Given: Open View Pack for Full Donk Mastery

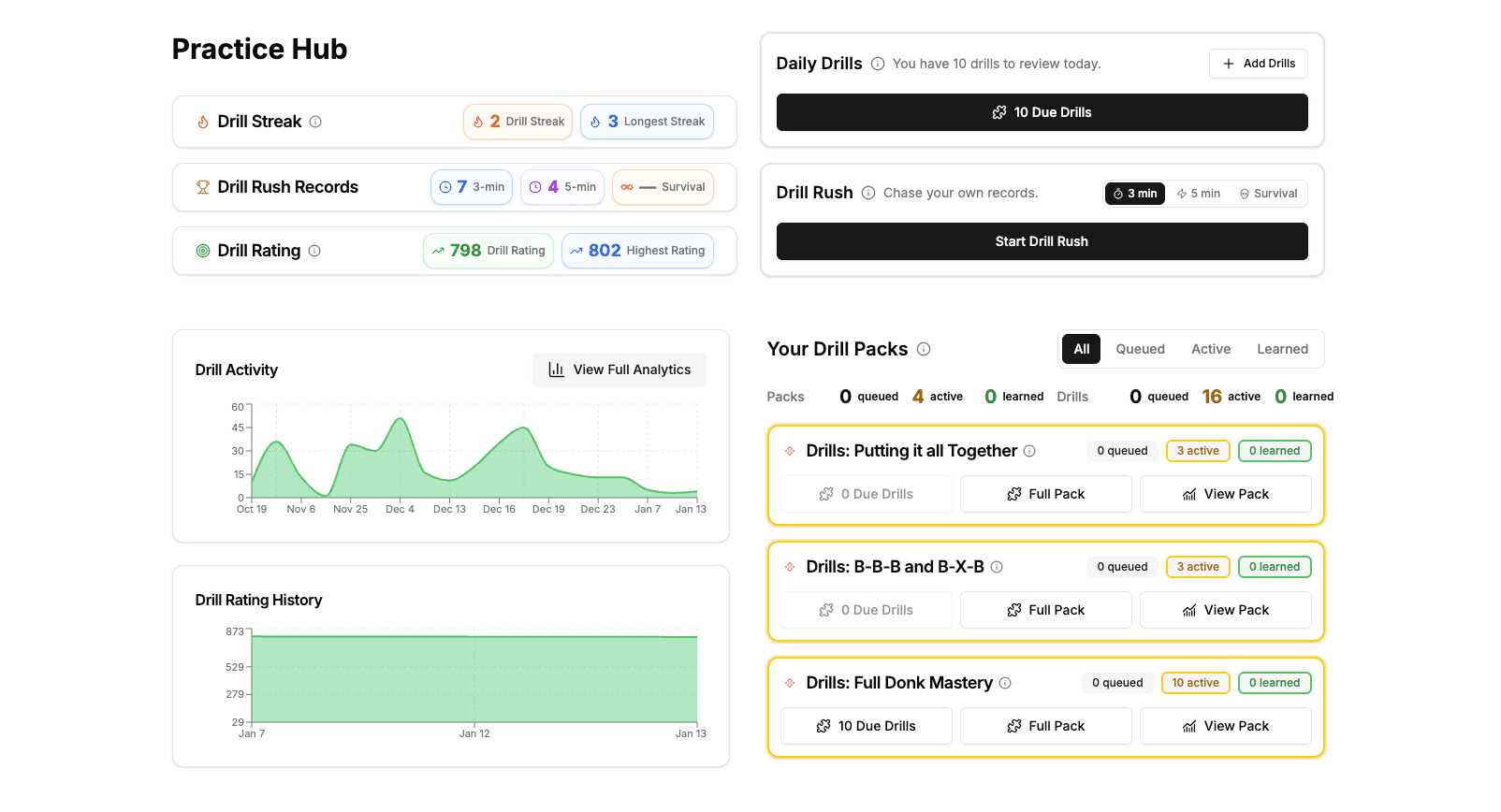Looking at the screenshot, I should (1226, 726).
